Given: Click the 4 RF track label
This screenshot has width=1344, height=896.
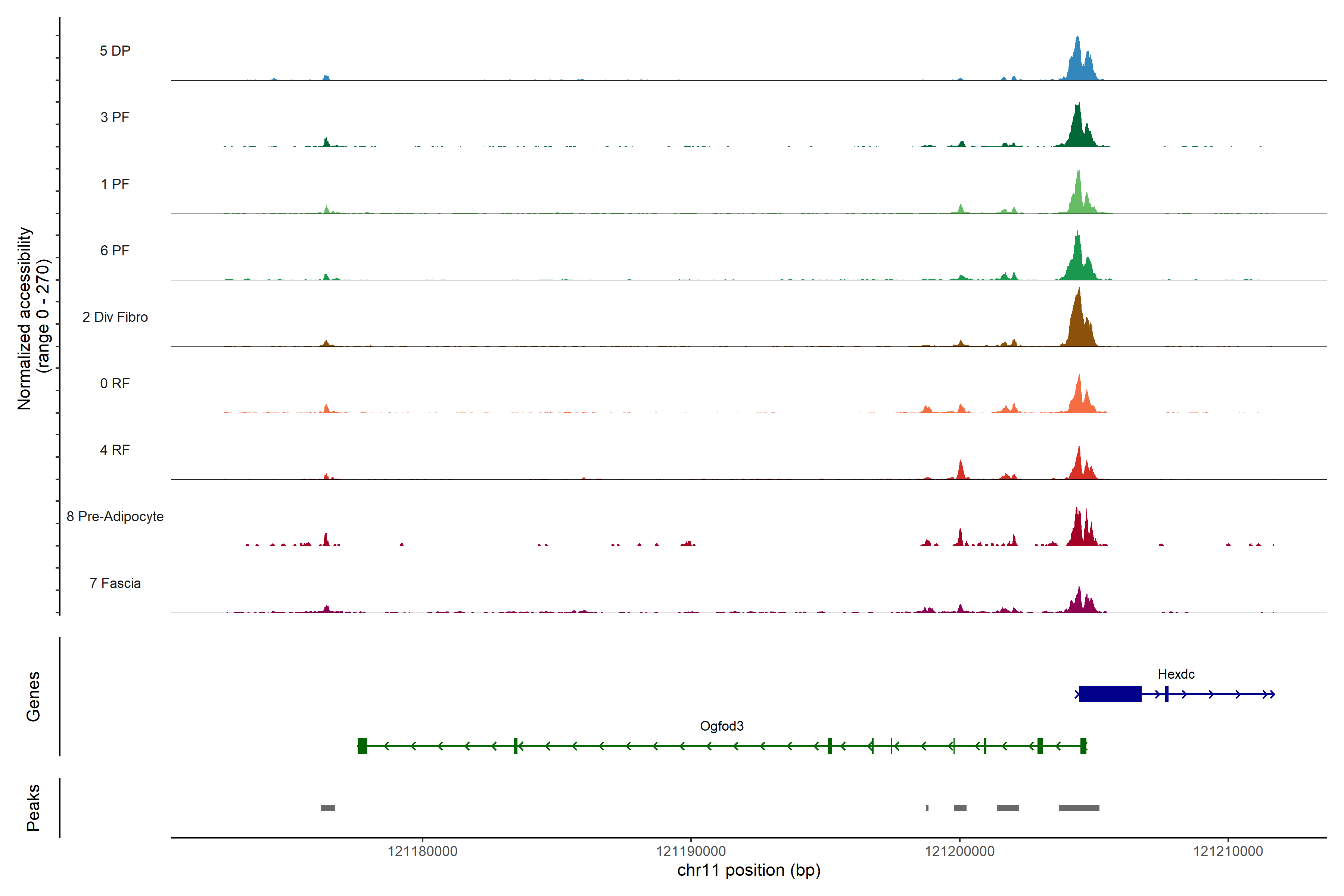Looking at the screenshot, I should pyautogui.click(x=115, y=450).
